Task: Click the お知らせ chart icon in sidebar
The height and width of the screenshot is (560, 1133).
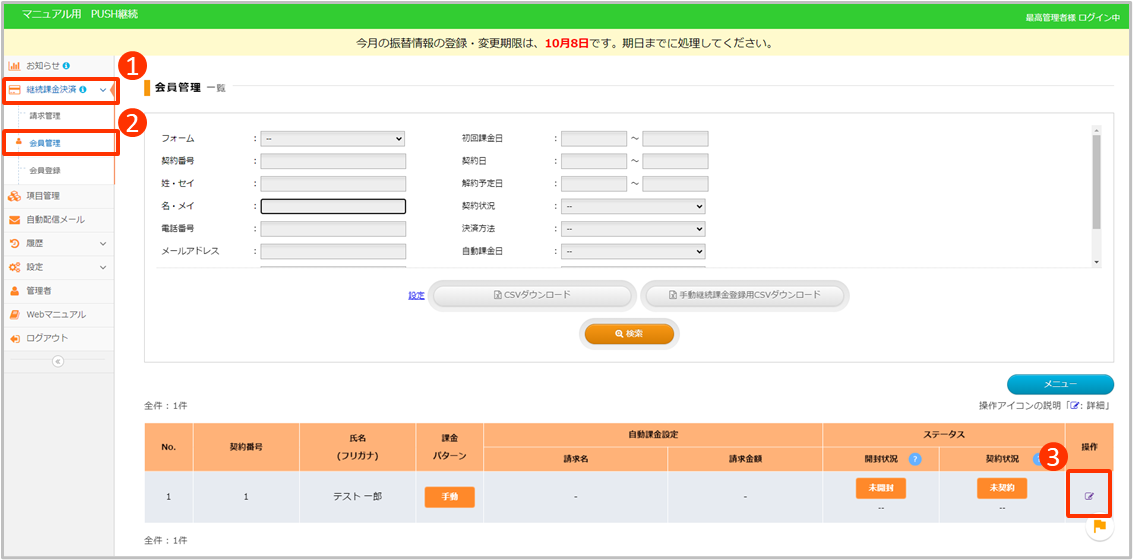Action: point(14,65)
